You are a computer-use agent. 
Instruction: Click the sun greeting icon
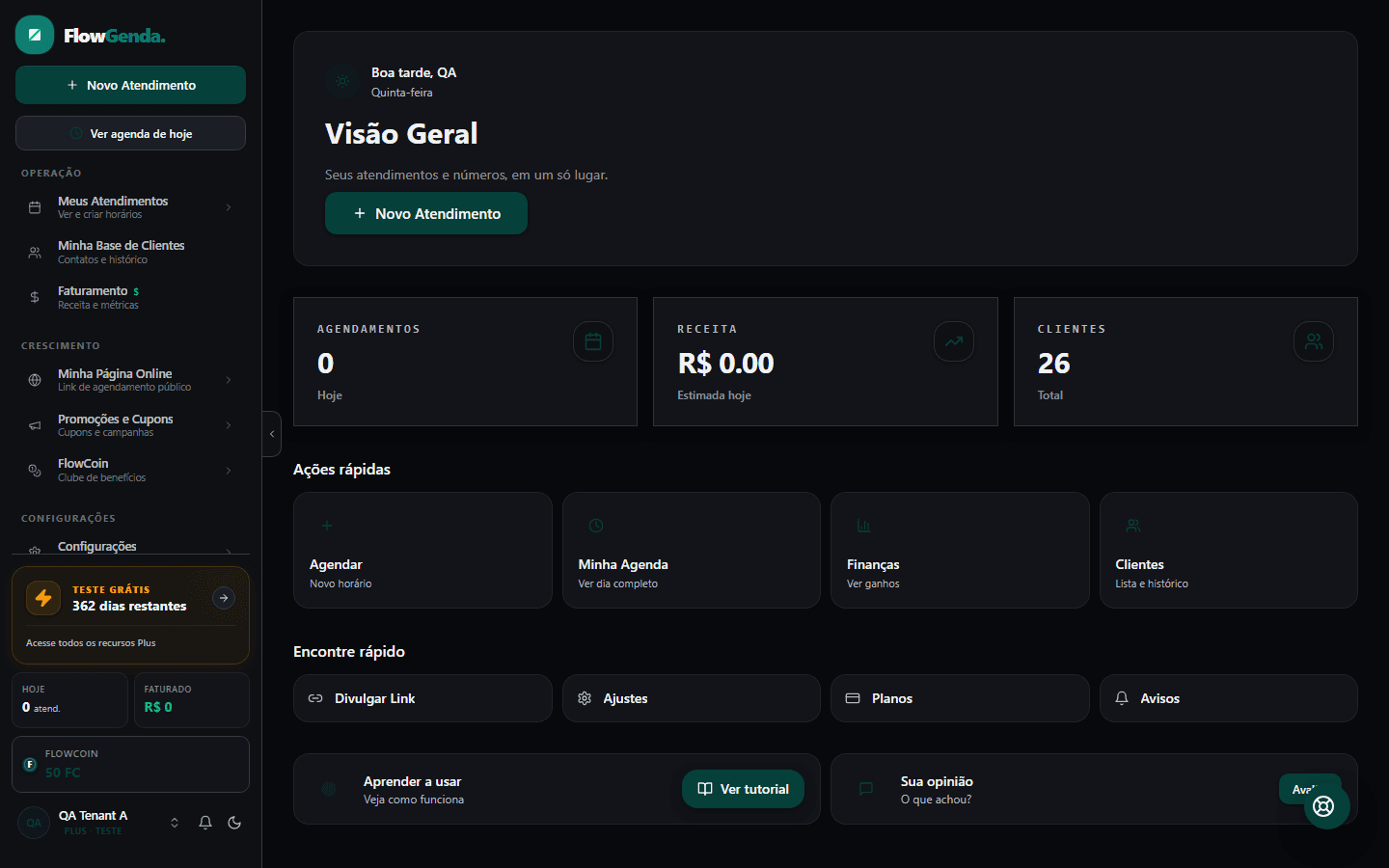pos(342,81)
